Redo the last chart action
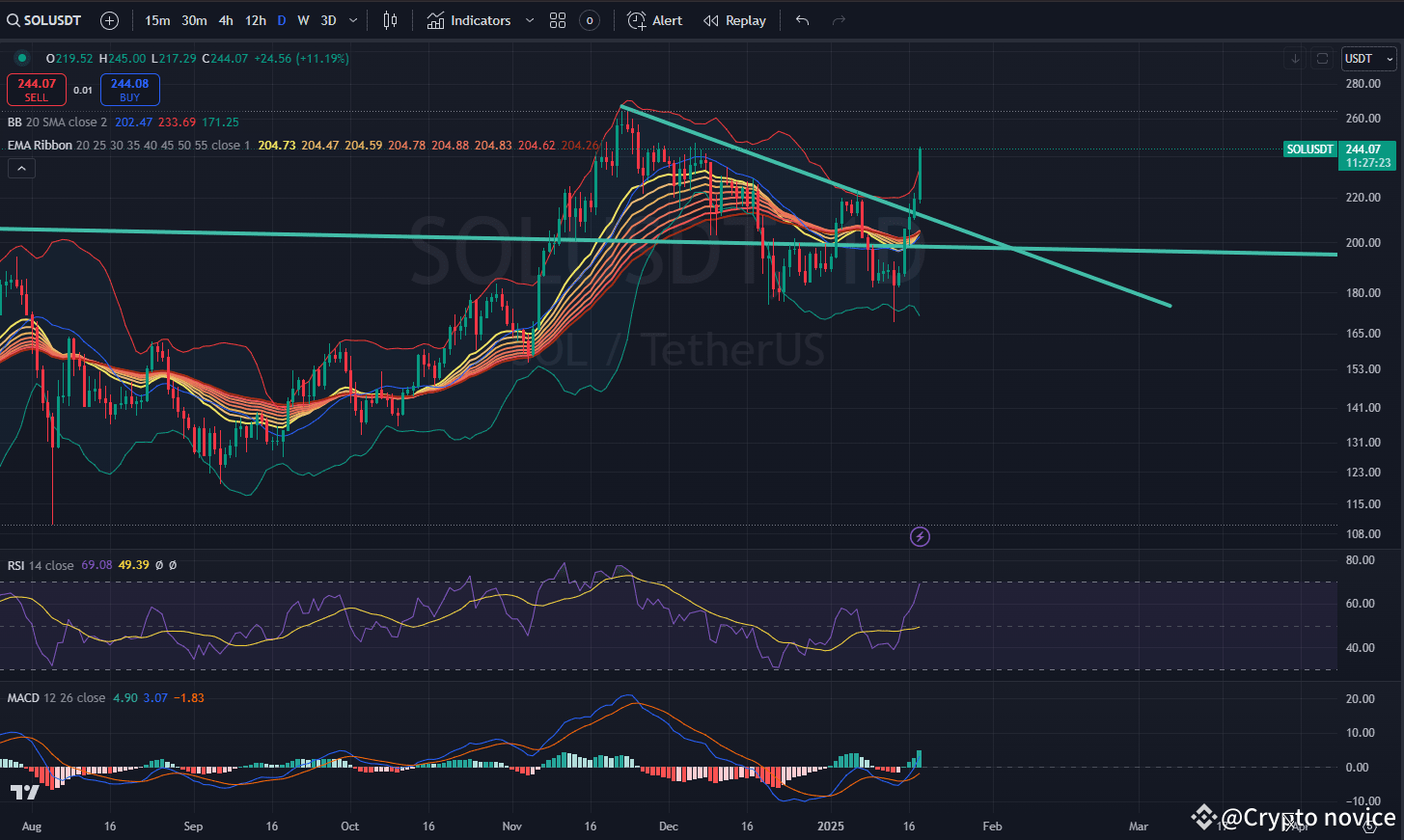Image resolution: width=1404 pixels, height=840 pixels. click(x=839, y=20)
